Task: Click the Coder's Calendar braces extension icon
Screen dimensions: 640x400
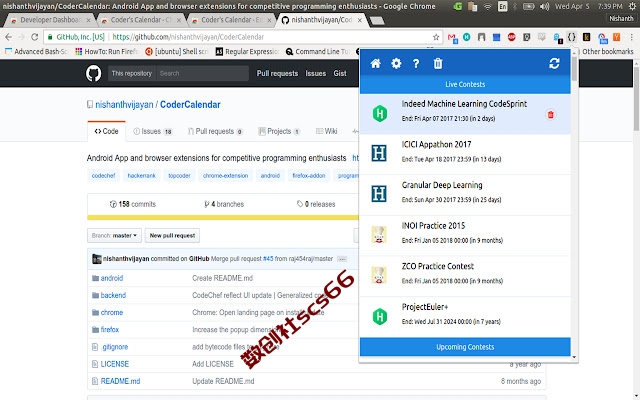Action: (x=571, y=37)
